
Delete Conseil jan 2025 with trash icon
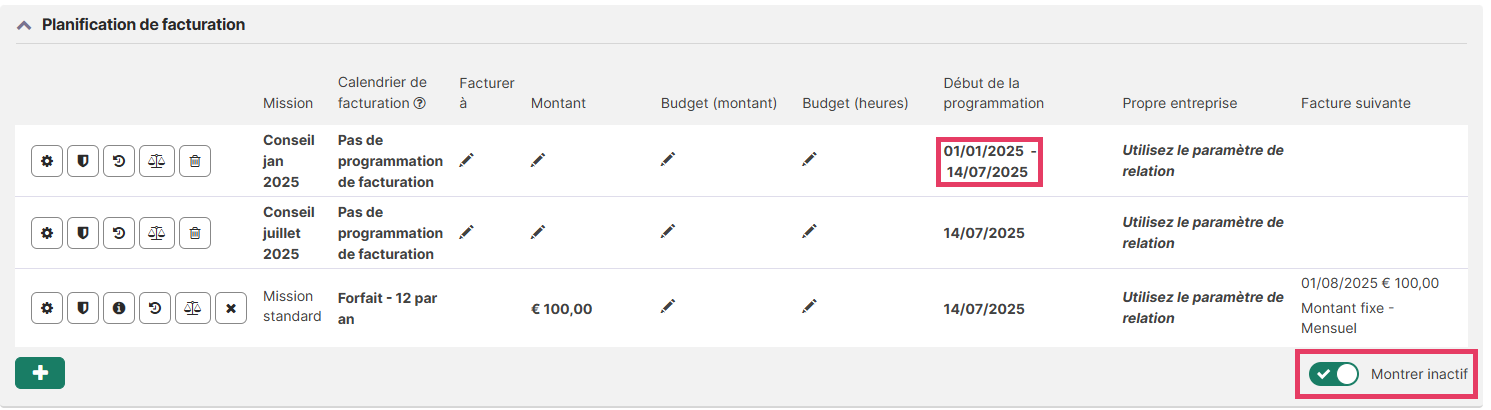pyautogui.click(x=195, y=161)
